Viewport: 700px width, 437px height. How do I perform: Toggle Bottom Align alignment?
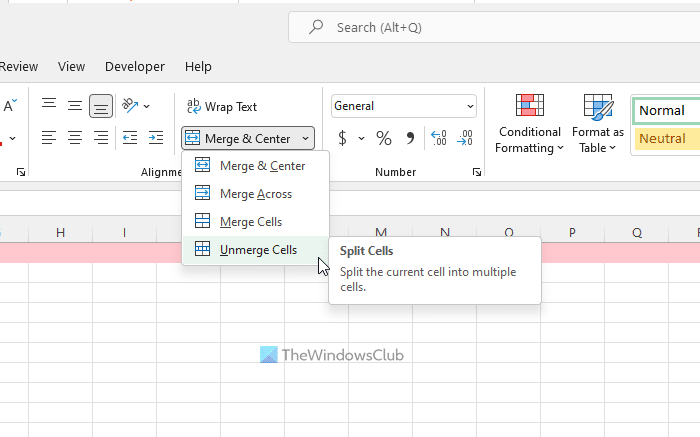pos(100,106)
